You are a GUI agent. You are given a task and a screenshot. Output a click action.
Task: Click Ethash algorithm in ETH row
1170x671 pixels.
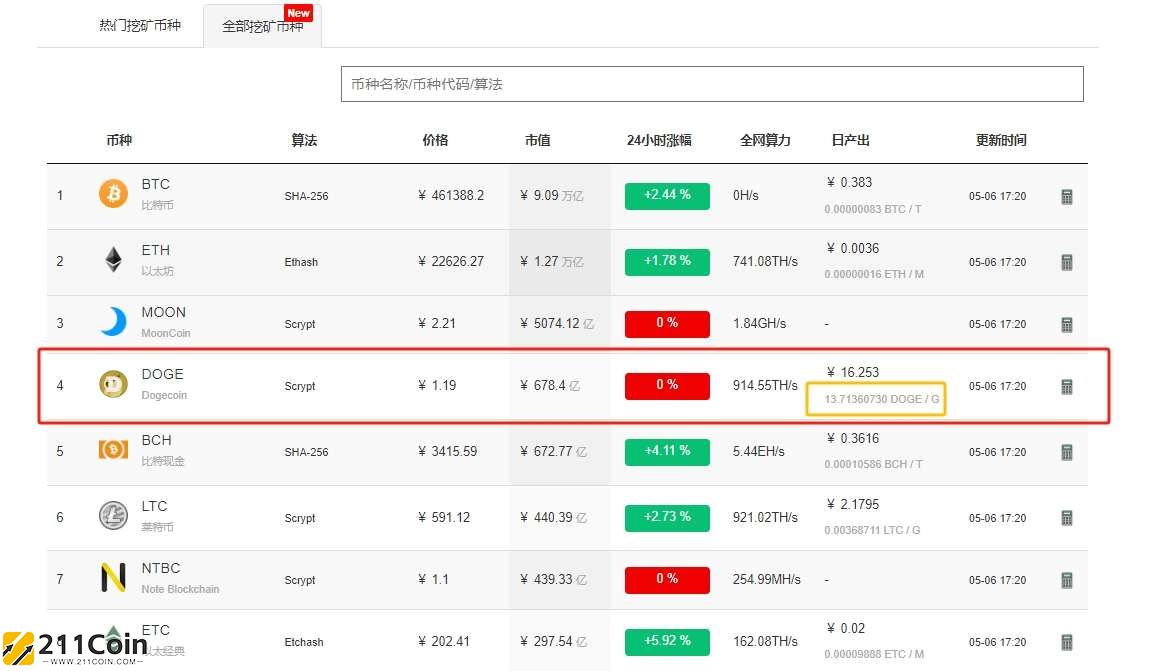tap(301, 262)
